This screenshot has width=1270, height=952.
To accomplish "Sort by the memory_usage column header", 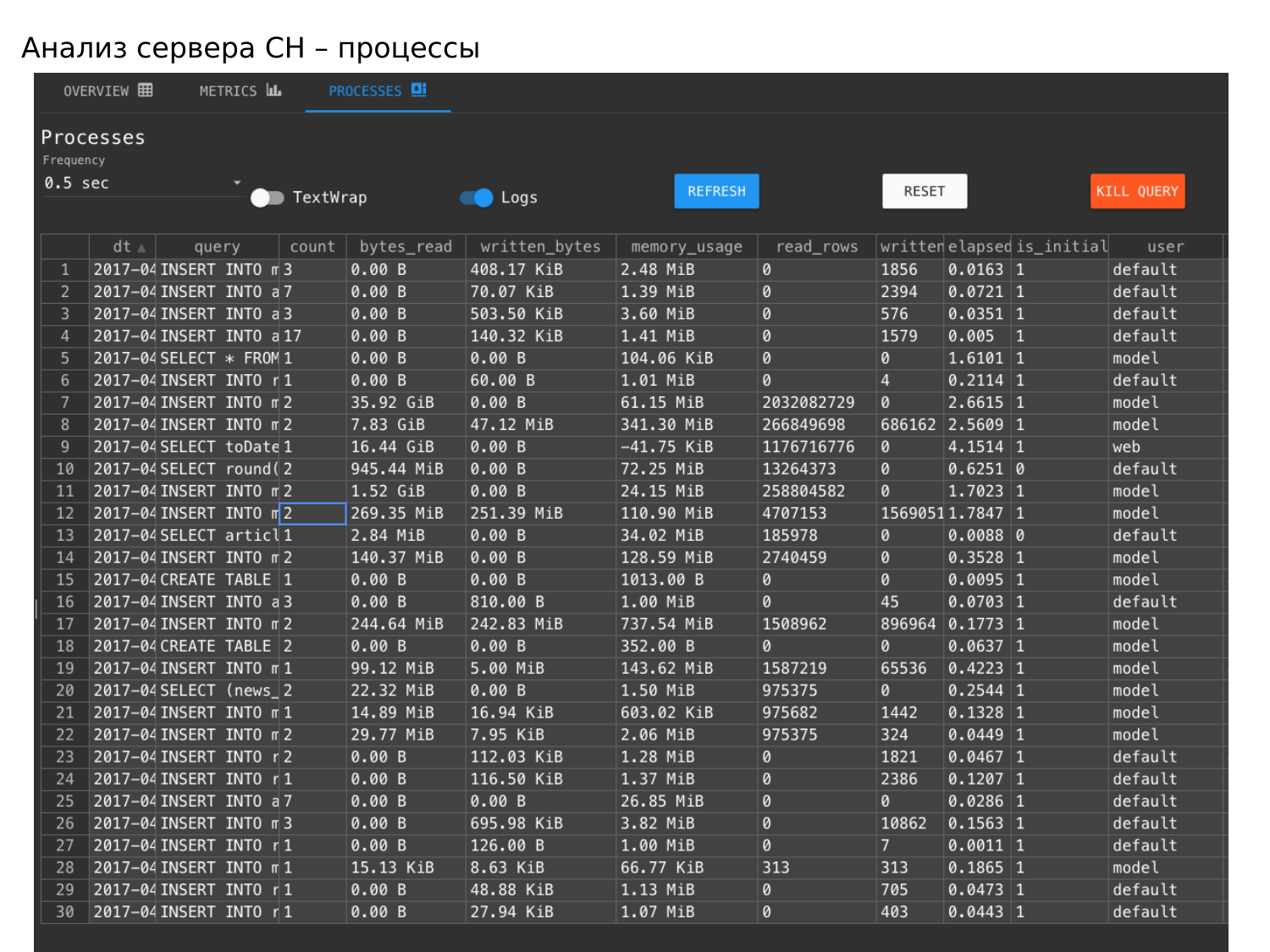I will click(x=687, y=246).
